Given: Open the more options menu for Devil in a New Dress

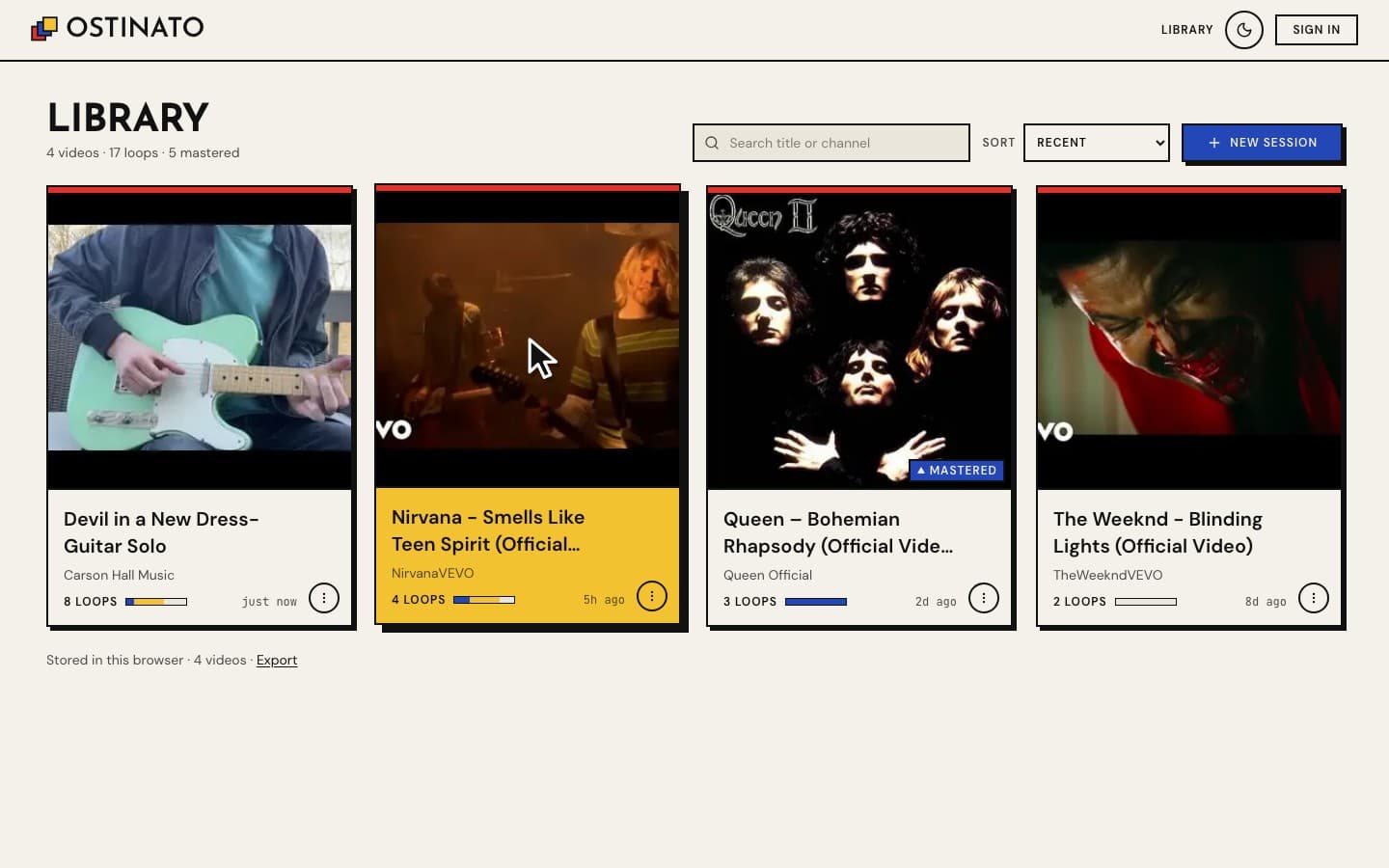Looking at the screenshot, I should (x=324, y=598).
